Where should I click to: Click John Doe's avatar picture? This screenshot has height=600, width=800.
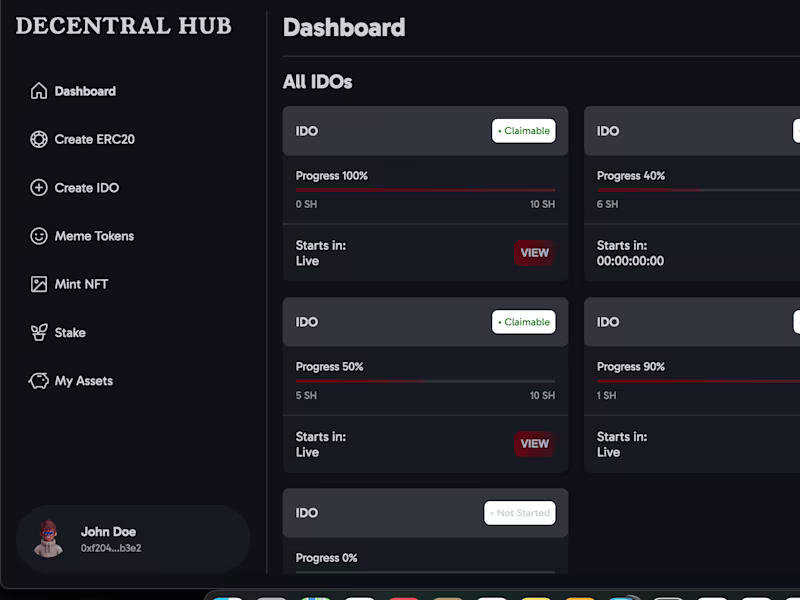pos(49,539)
